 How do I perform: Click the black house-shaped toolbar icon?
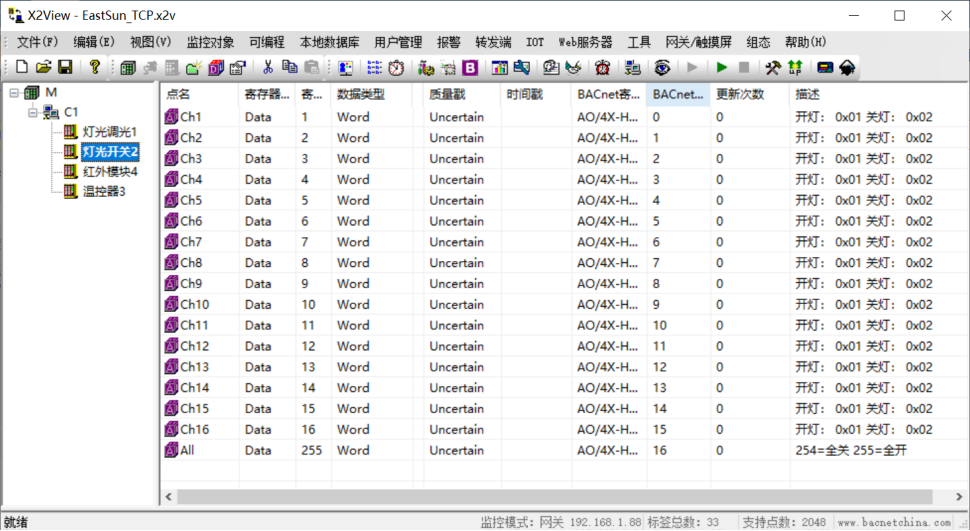847,67
